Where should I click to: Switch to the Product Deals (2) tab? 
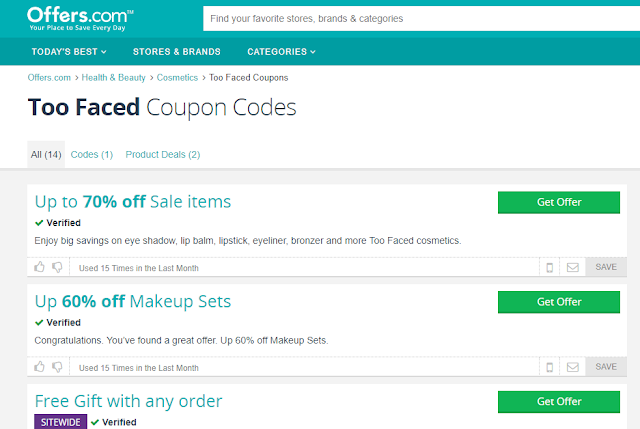click(163, 154)
